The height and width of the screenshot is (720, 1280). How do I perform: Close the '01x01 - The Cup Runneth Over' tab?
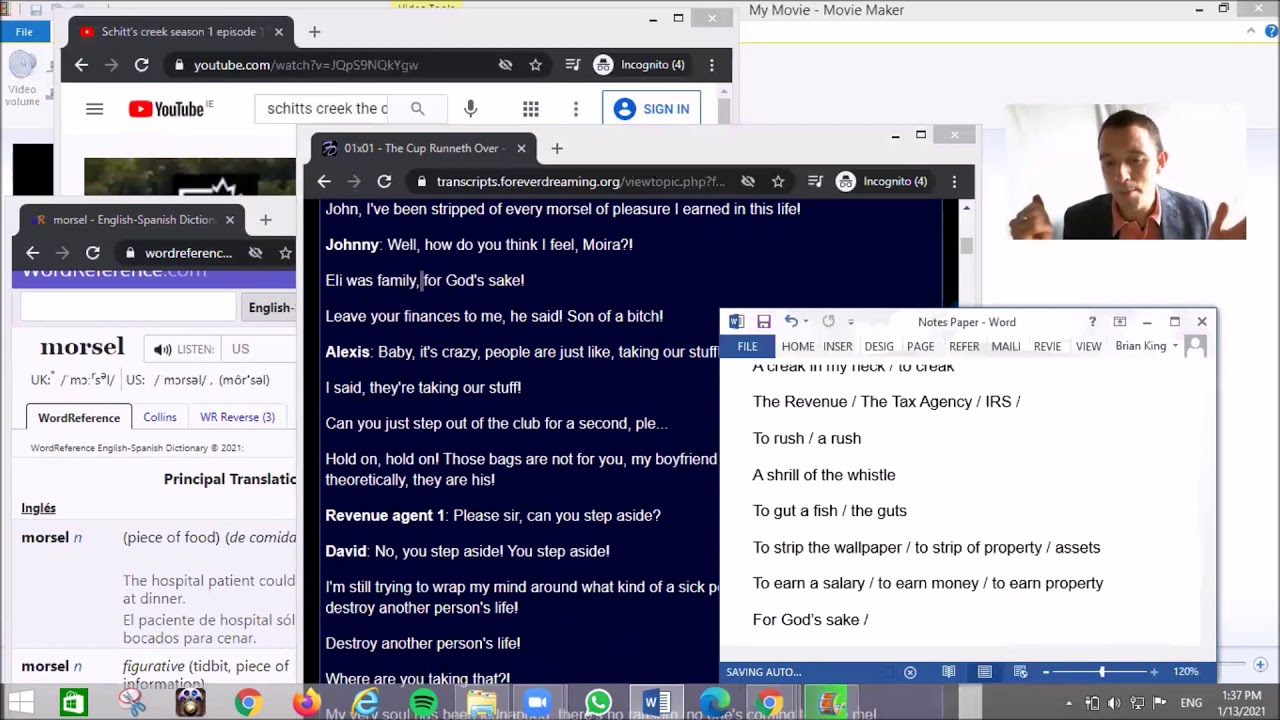[x=521, y=148]
